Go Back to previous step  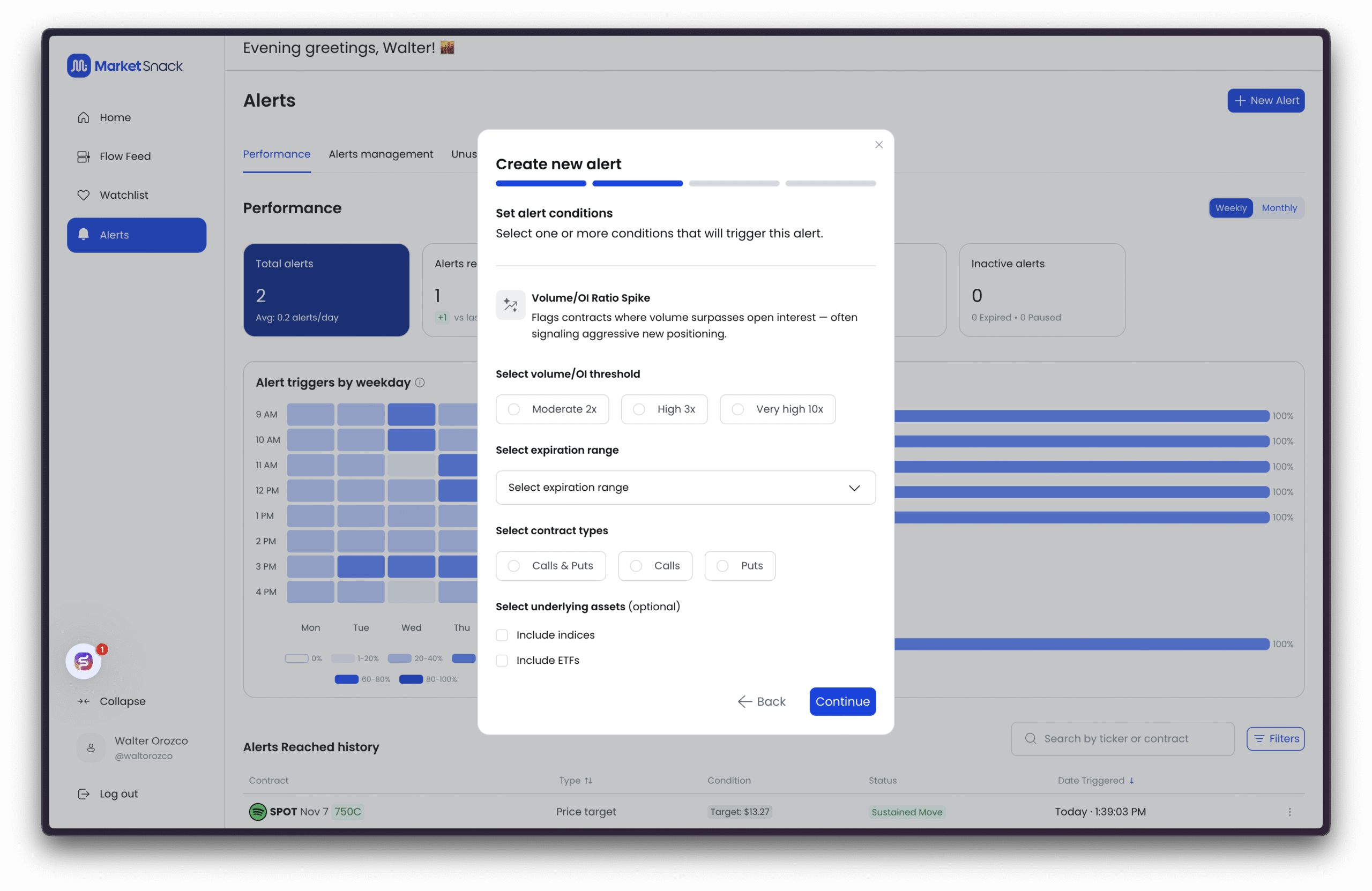tap(762, 701)
